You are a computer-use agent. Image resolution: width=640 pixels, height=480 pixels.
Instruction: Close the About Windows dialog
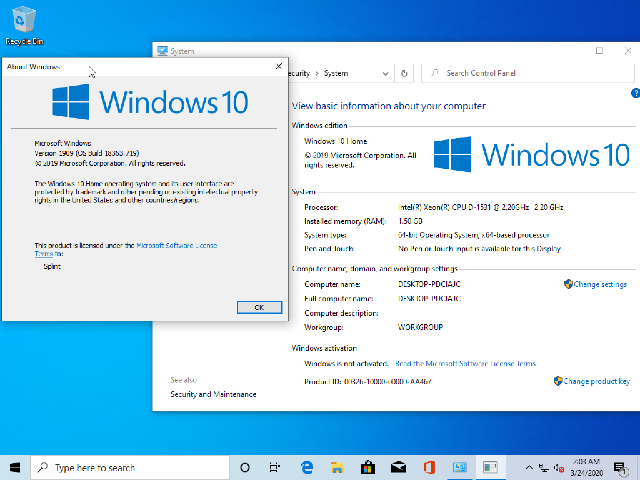pos(279,66)
